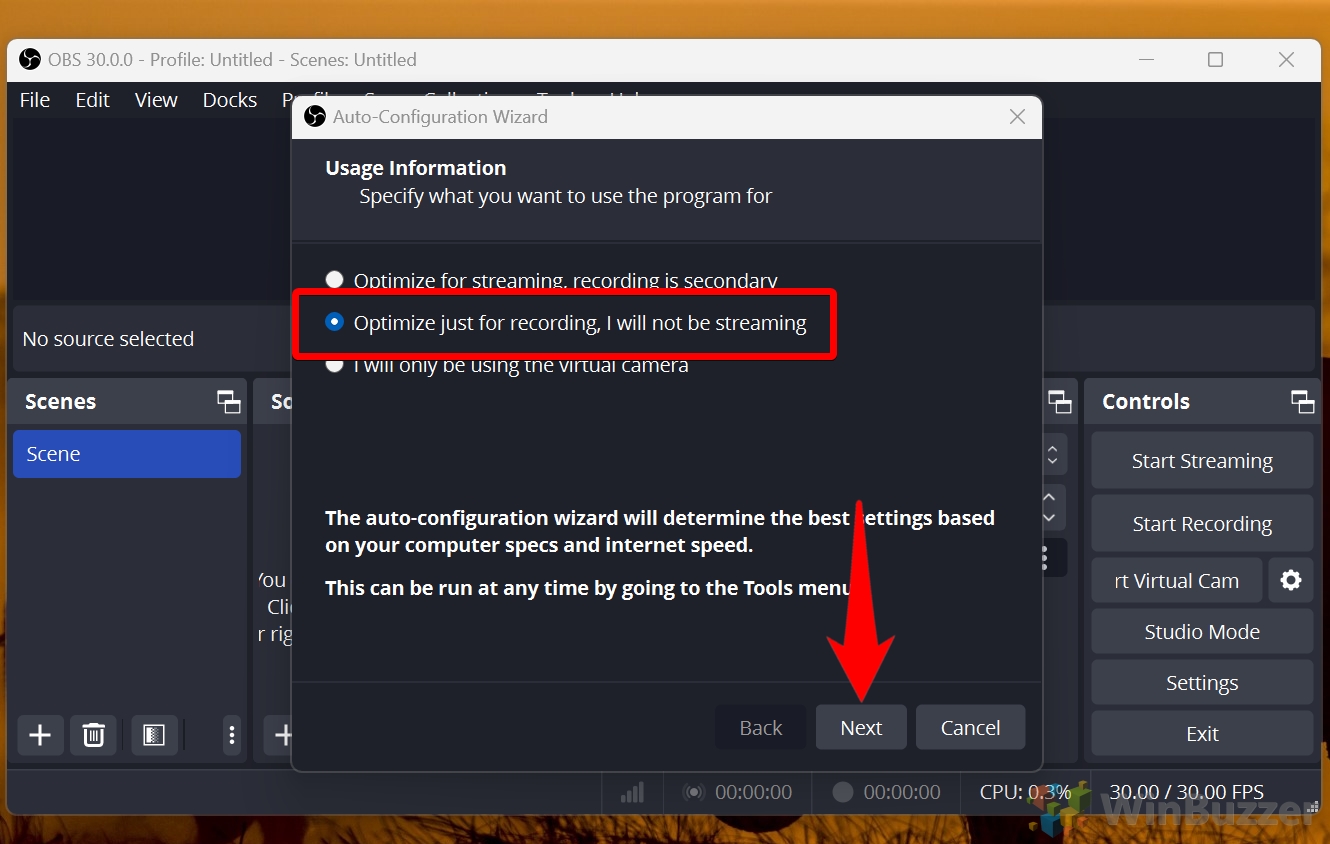Open the Docks menu
The image size is (1330, 844).
[x=229, y=100]
